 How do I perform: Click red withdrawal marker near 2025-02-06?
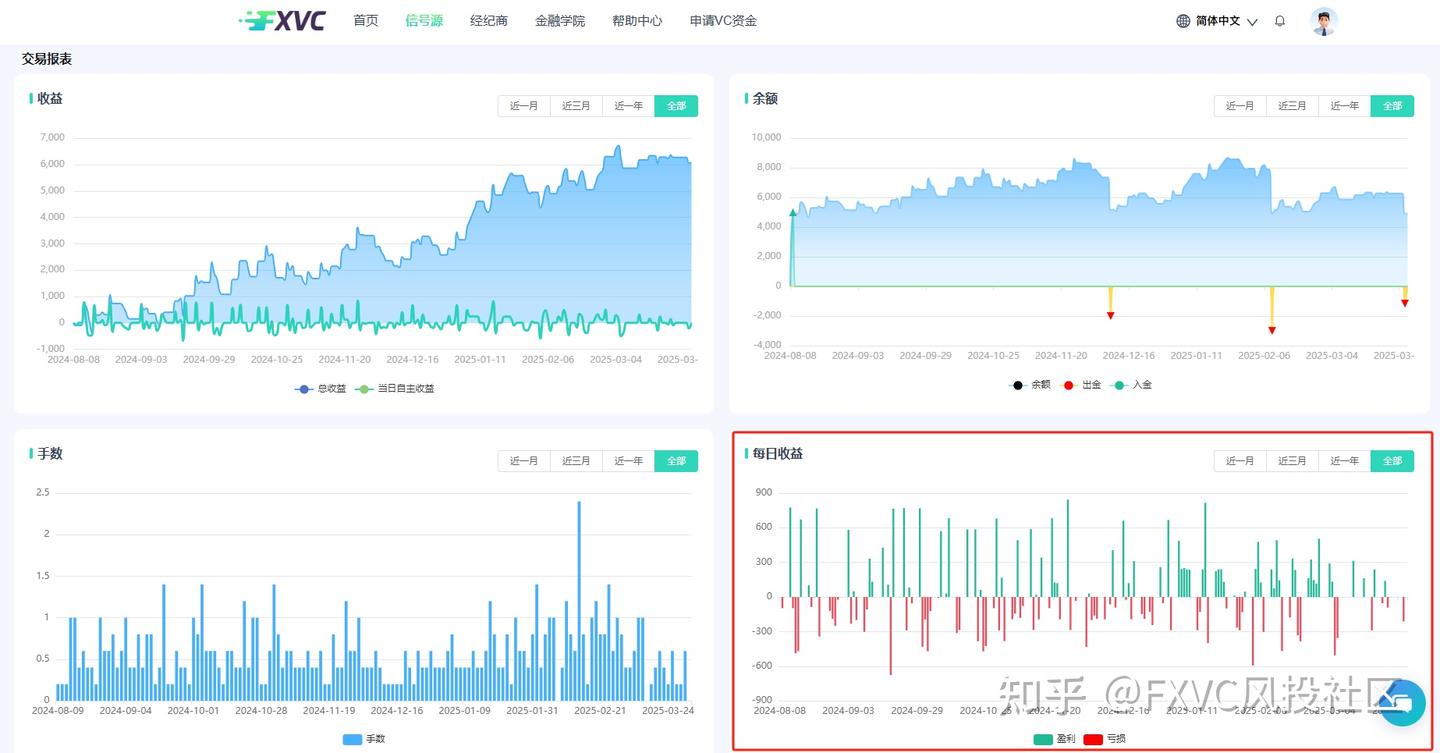[x=1272, y=330]
